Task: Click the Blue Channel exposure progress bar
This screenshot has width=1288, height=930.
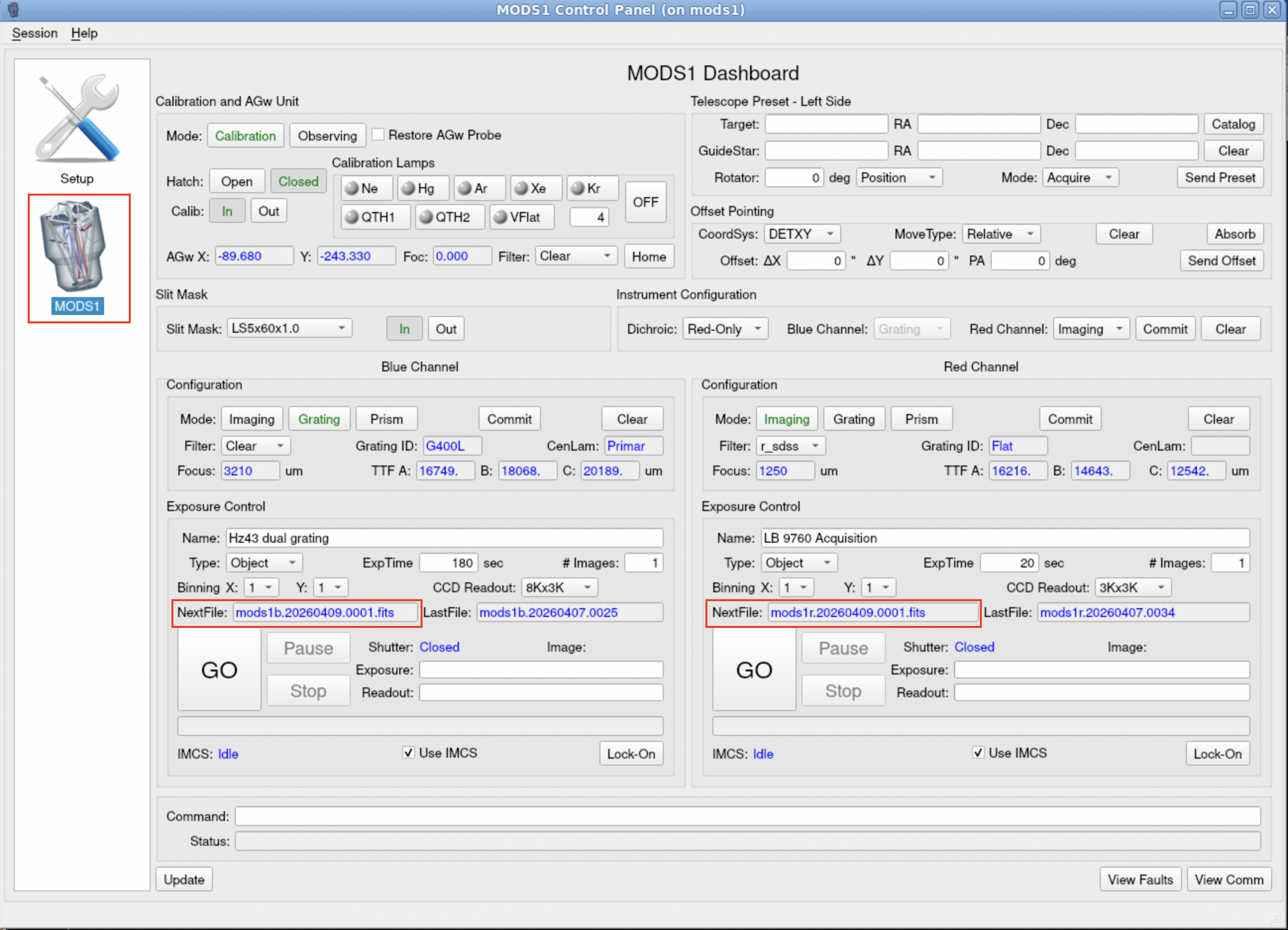Action: [x=420, y=725]
